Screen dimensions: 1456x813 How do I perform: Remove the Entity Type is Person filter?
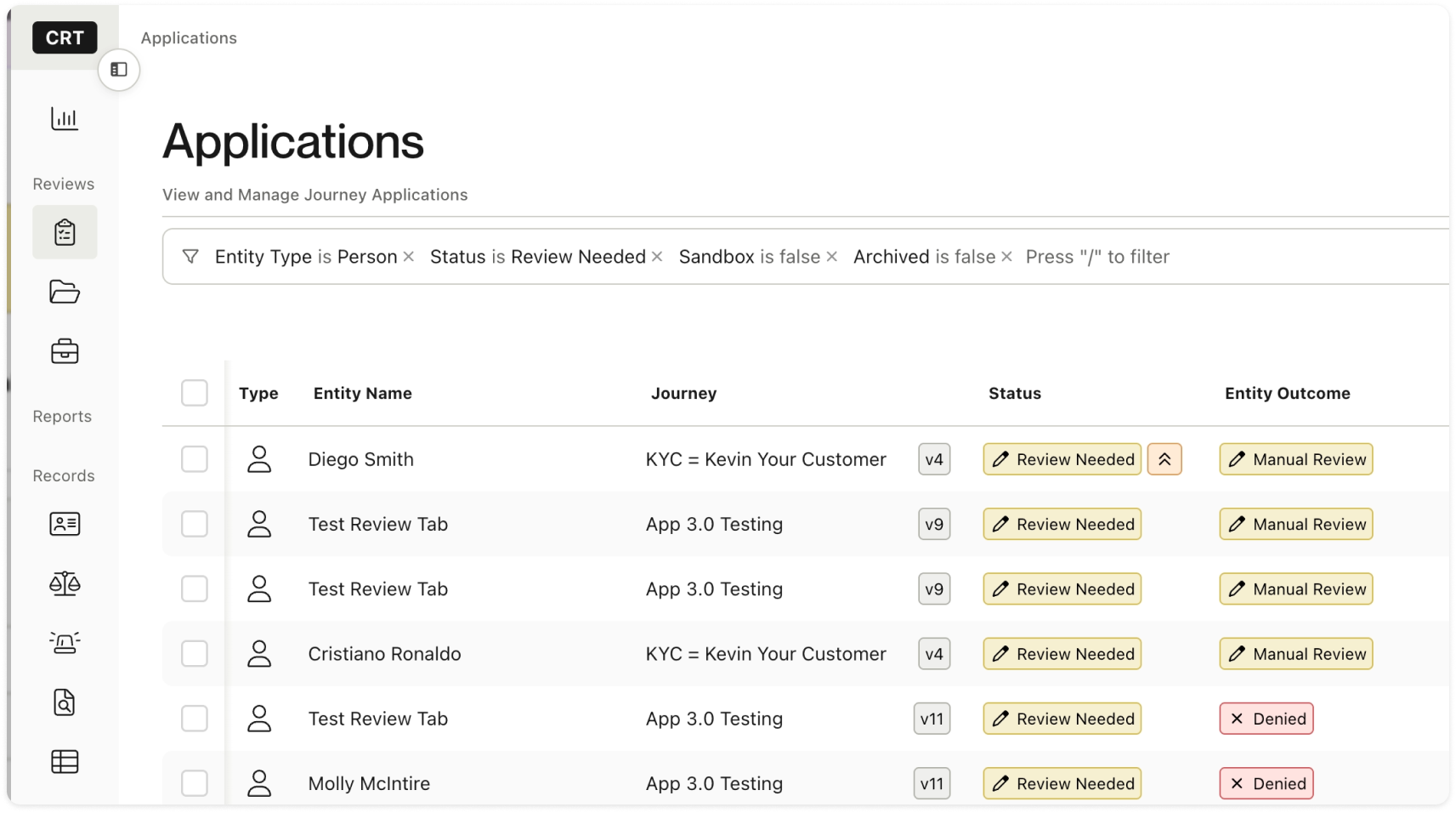tap(409, 257)
